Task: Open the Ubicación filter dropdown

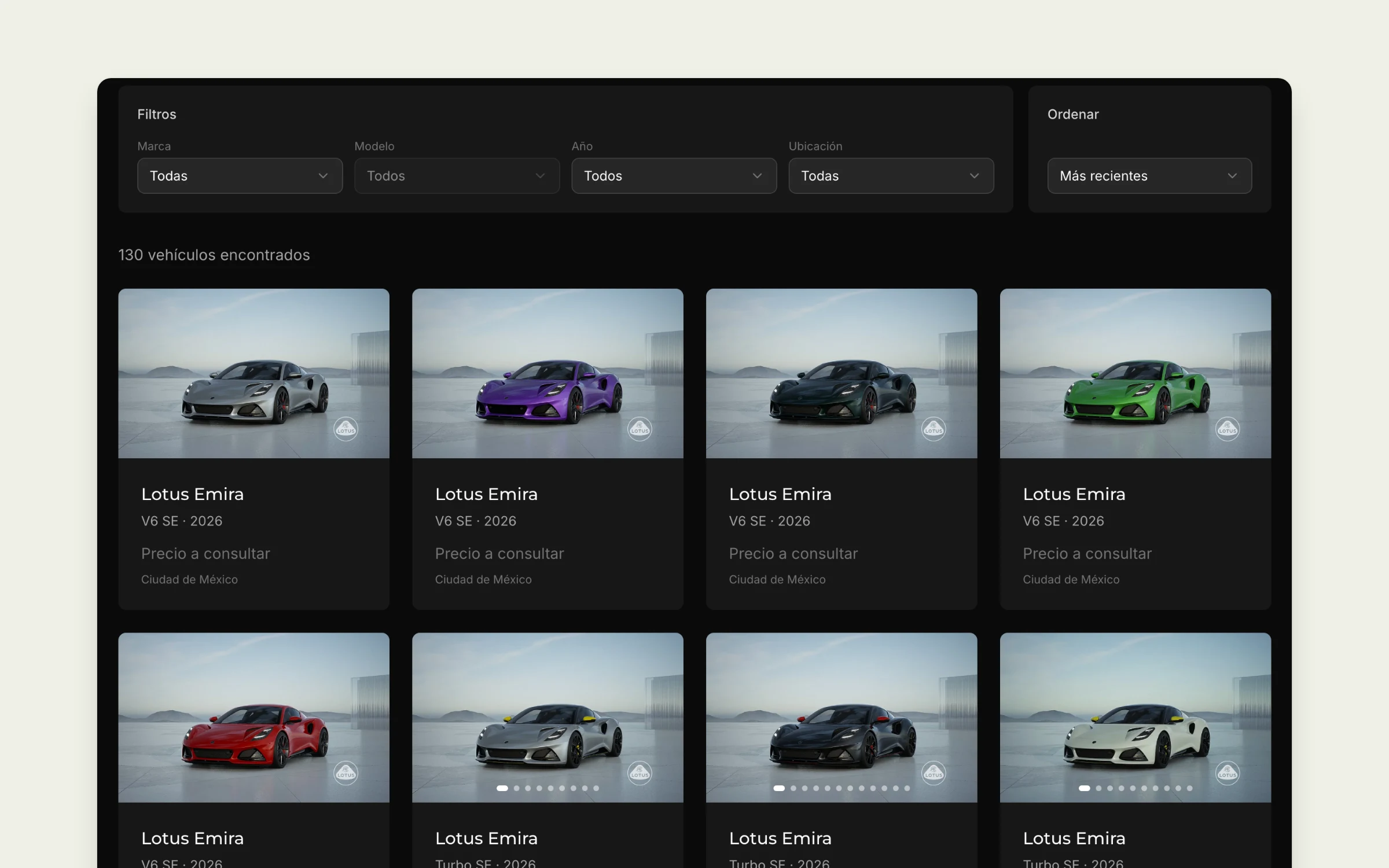Action: 891,176
